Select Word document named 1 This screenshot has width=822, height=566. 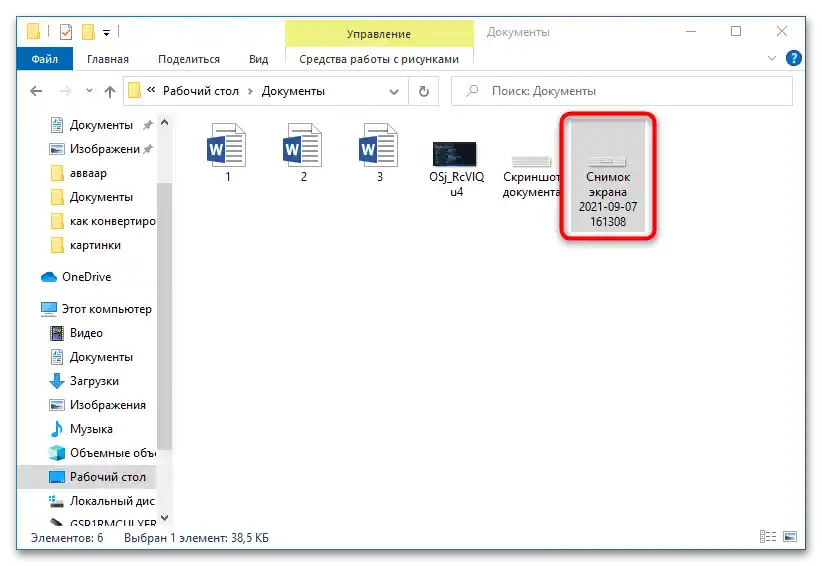pos(227,153)
